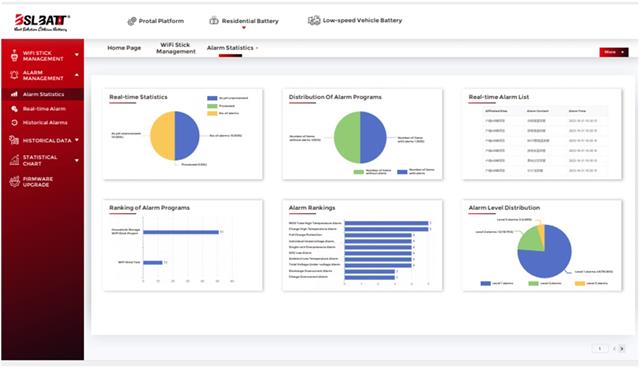Expand the Historical Data dropdown arrow
The image size is (640, 368).
coord(77,140)
